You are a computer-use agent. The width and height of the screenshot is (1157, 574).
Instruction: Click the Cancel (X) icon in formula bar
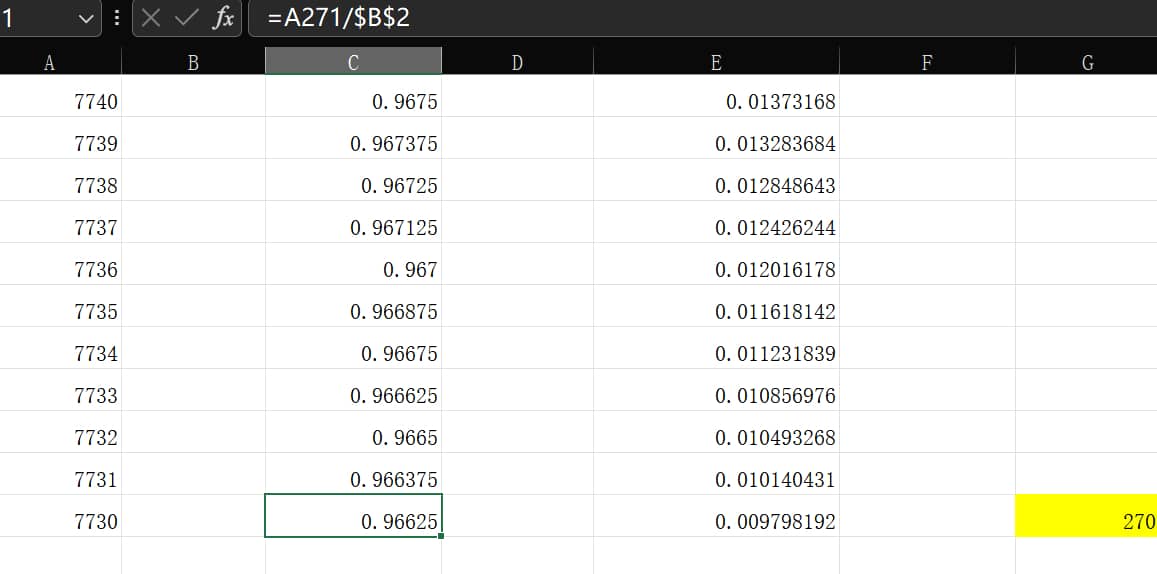(x=151, y=18)
